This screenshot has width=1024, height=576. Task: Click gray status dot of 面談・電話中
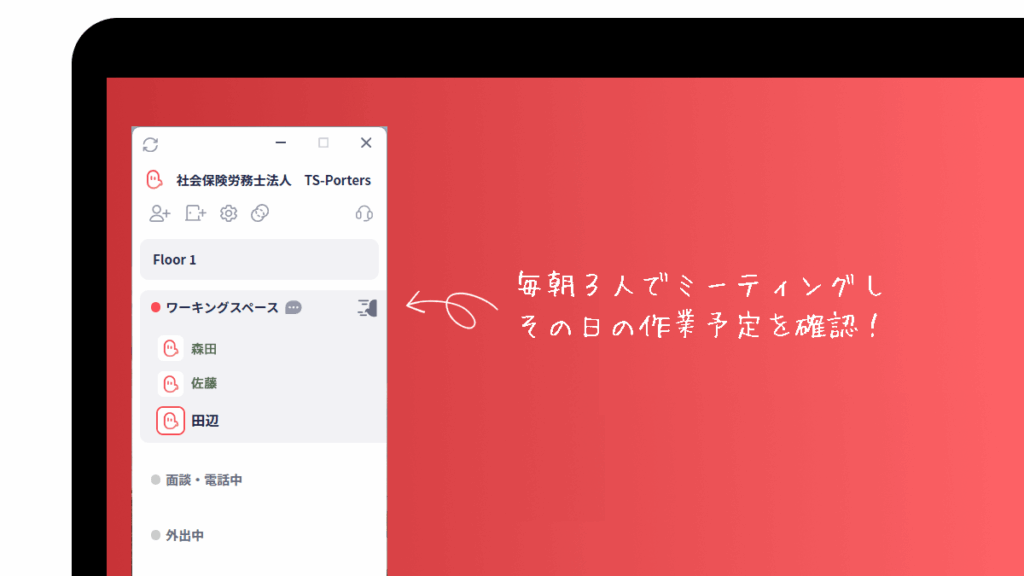coord(155,480)
